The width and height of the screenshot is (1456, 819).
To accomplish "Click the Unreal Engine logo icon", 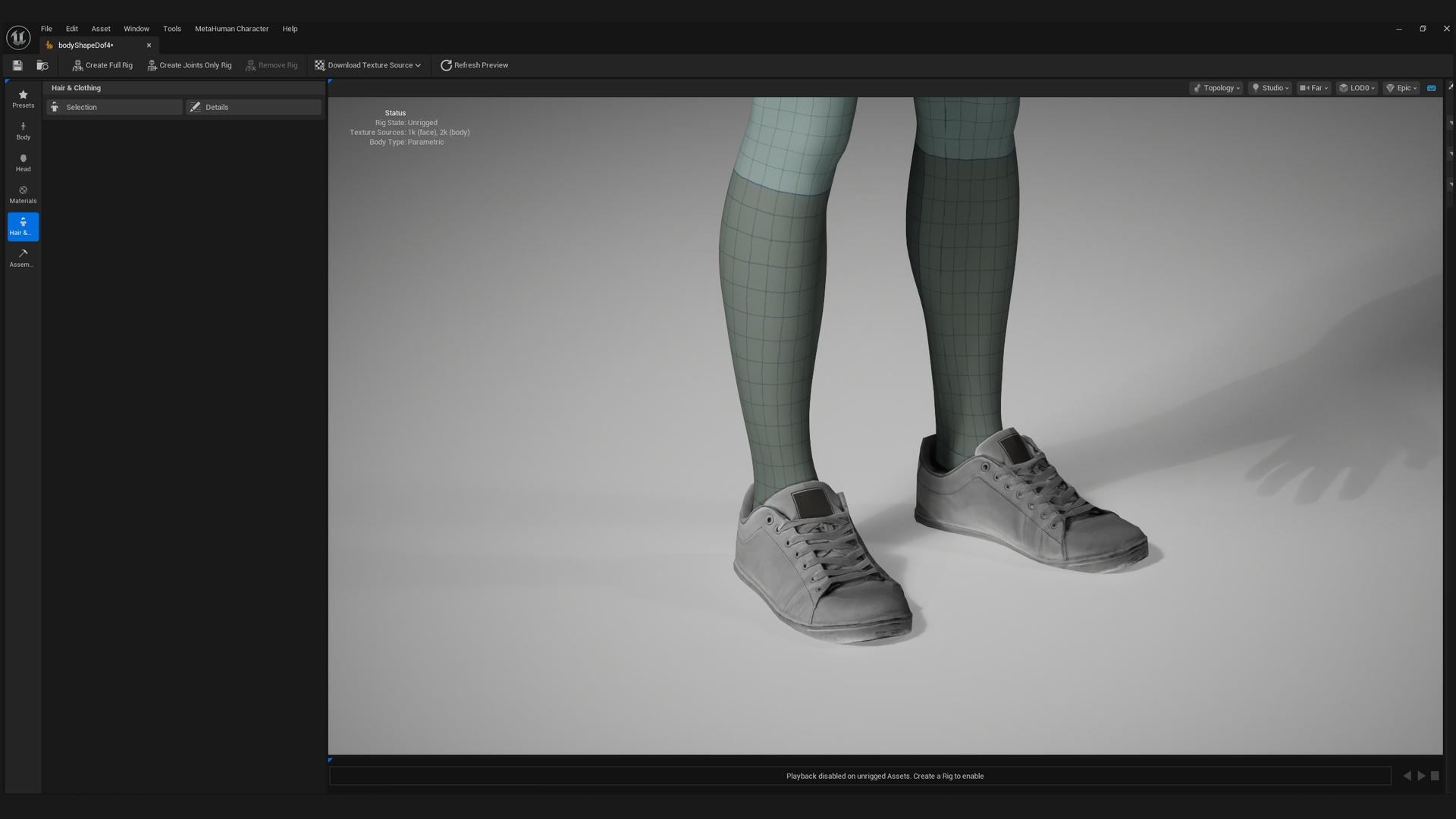I will pyautogui.click(x=18, y=37).
